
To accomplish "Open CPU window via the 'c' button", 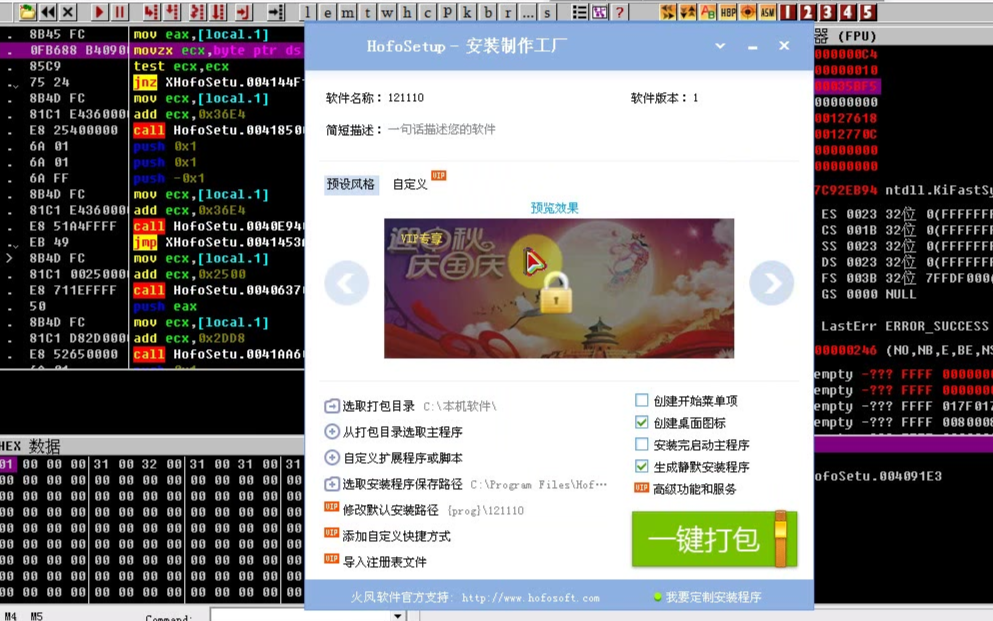I will coord(427,11).
